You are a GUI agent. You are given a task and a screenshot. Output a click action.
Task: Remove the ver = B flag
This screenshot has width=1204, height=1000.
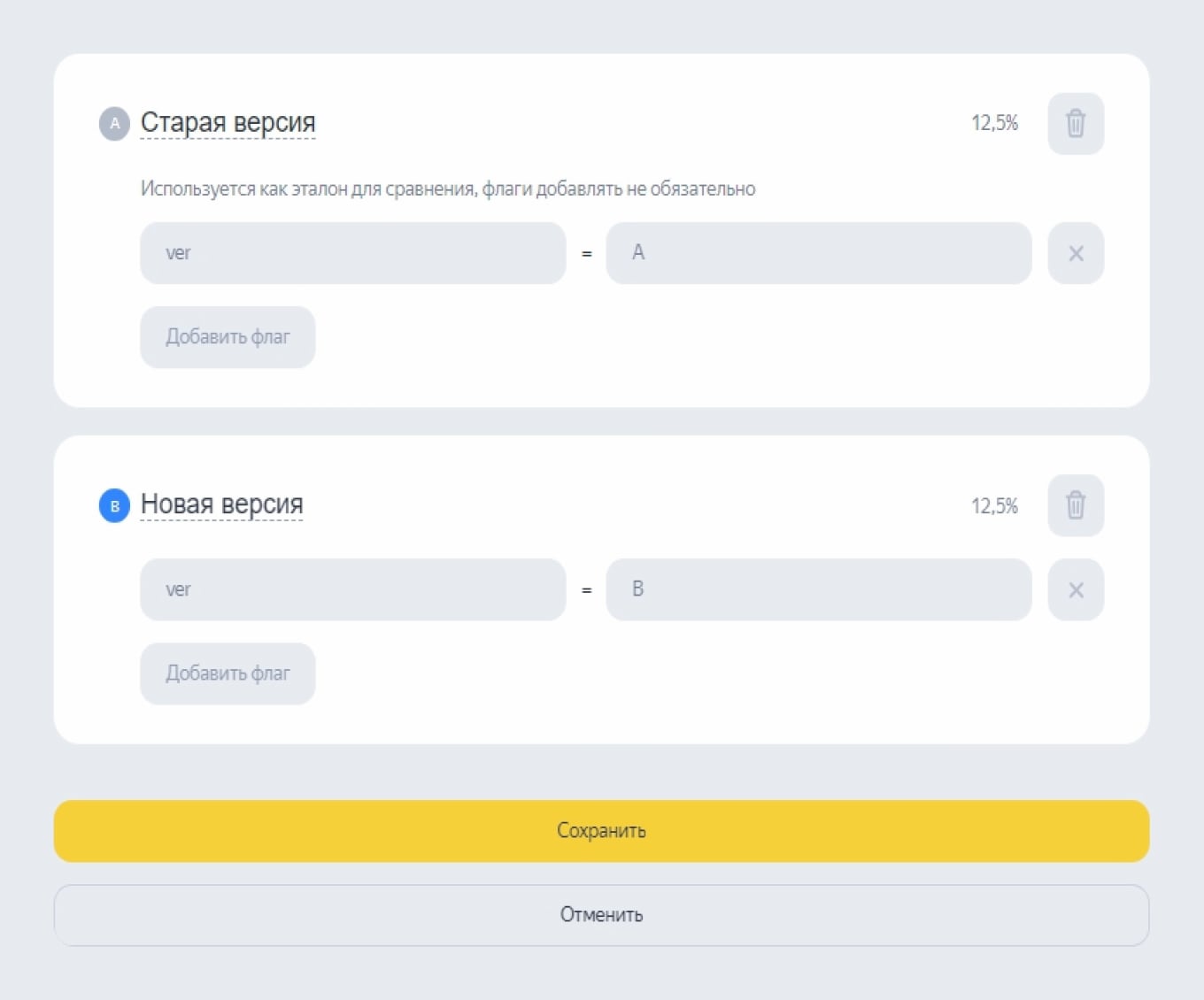pyautogui.click(x=1076, y=589)
